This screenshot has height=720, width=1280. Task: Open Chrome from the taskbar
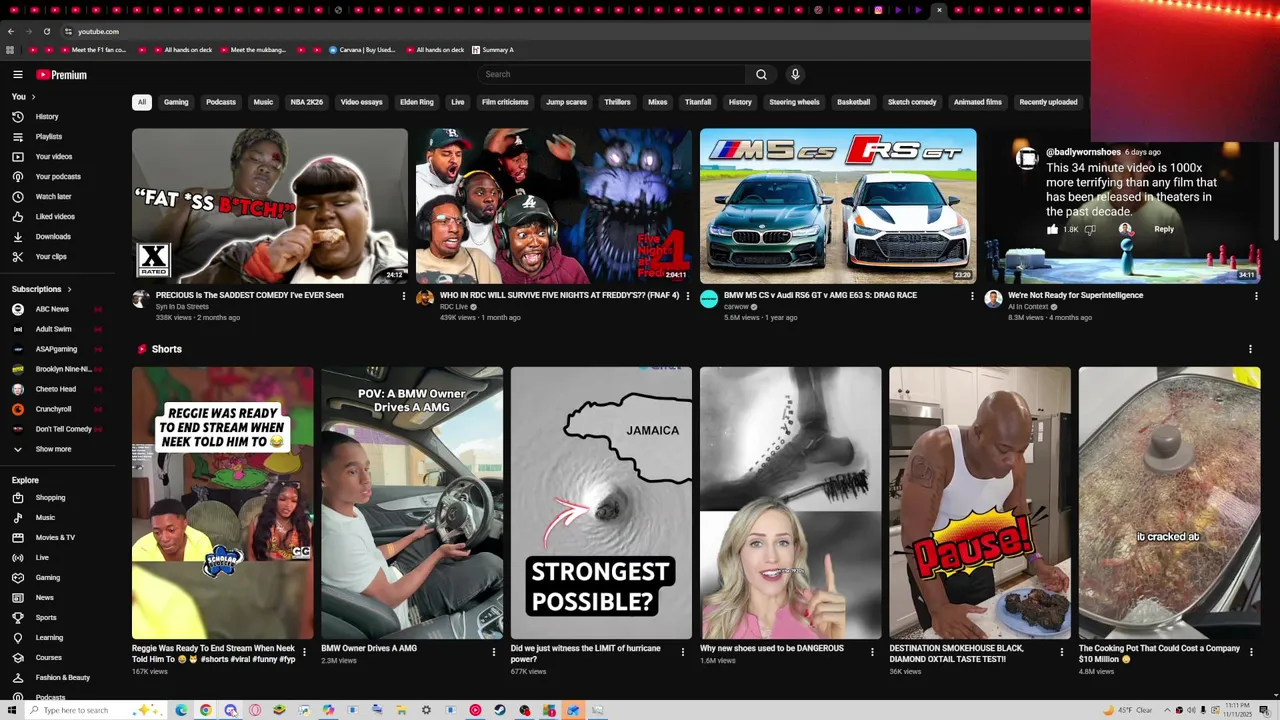(x=205, y=710)
